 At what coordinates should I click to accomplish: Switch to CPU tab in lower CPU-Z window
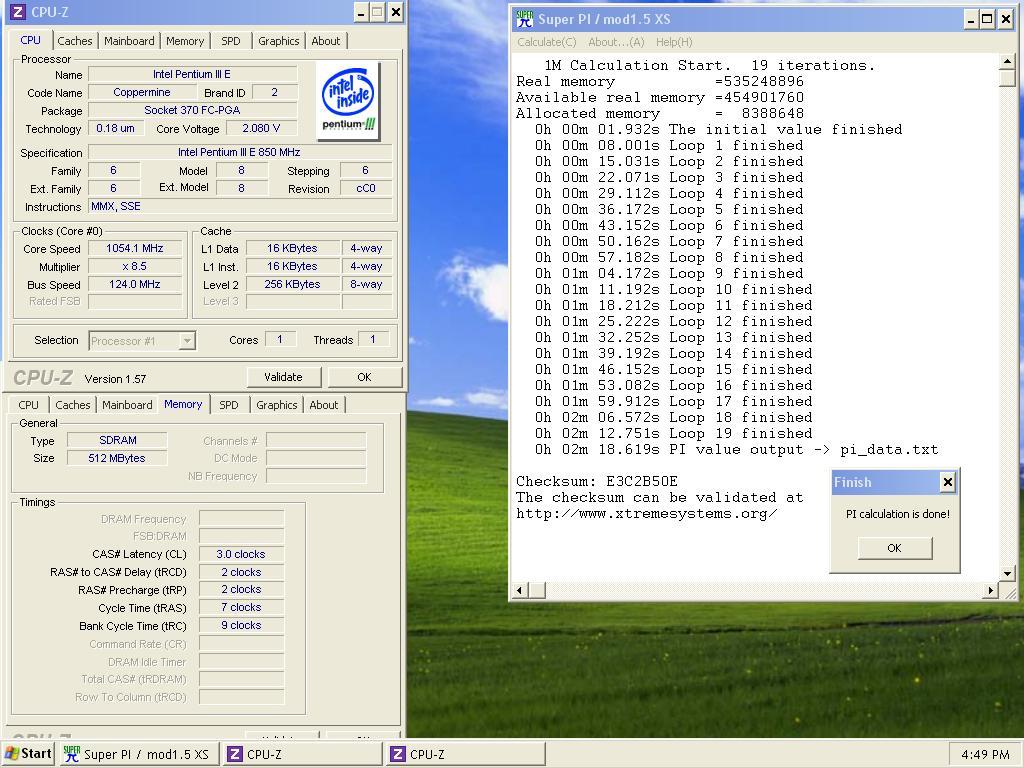28,405
